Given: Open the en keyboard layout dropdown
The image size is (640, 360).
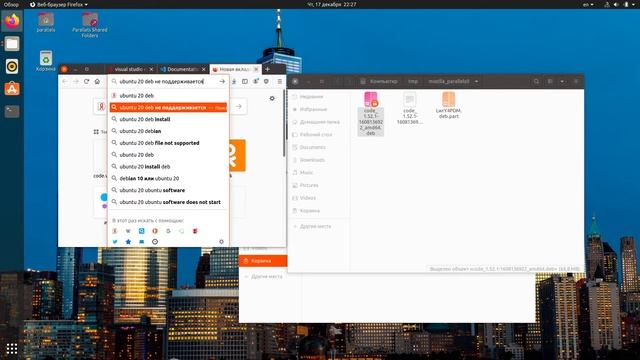Looking at the screenshot, I should click(588, 4).
